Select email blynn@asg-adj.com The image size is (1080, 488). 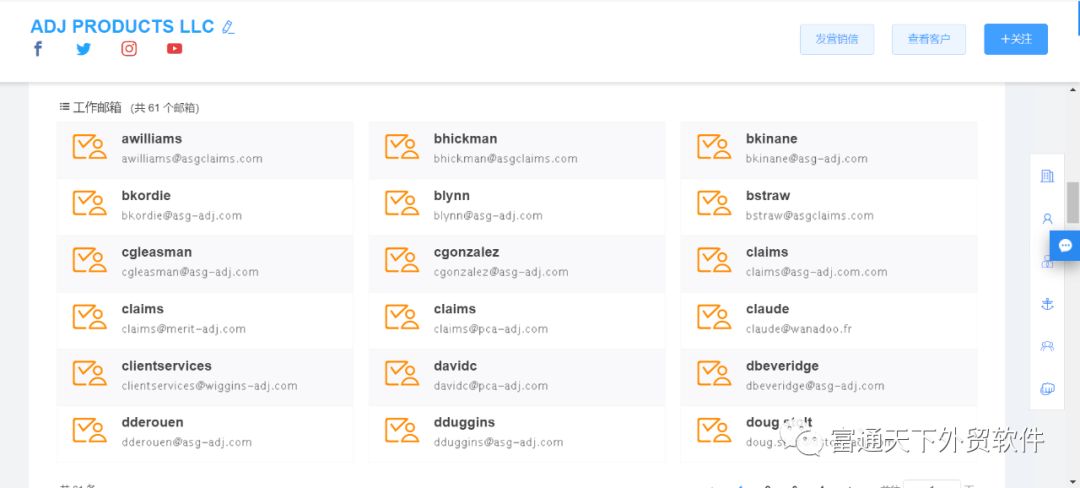488,216
